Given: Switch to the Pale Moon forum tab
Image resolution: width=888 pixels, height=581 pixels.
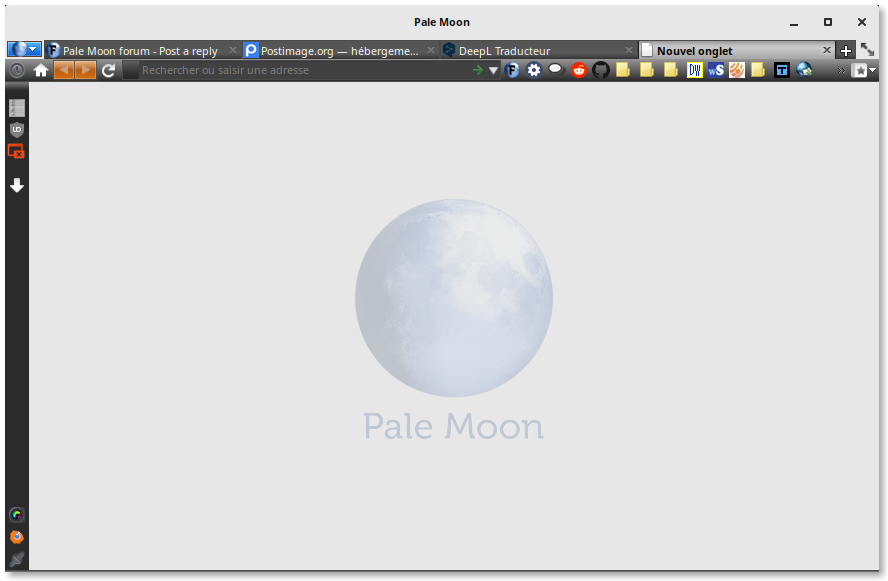Looking at the screenshot, I should pos(142,50).
